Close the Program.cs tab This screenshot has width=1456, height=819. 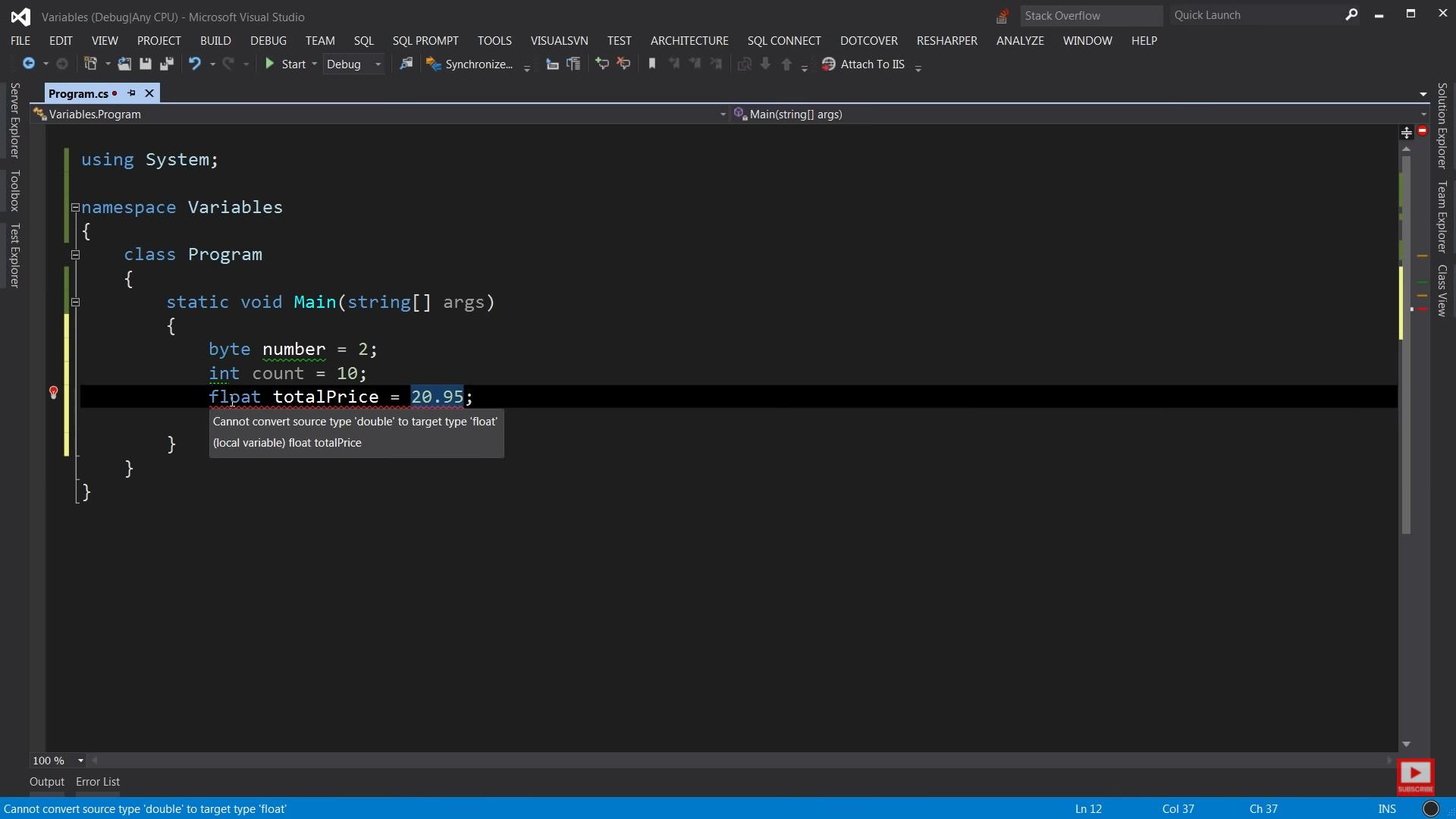[149, 93]
